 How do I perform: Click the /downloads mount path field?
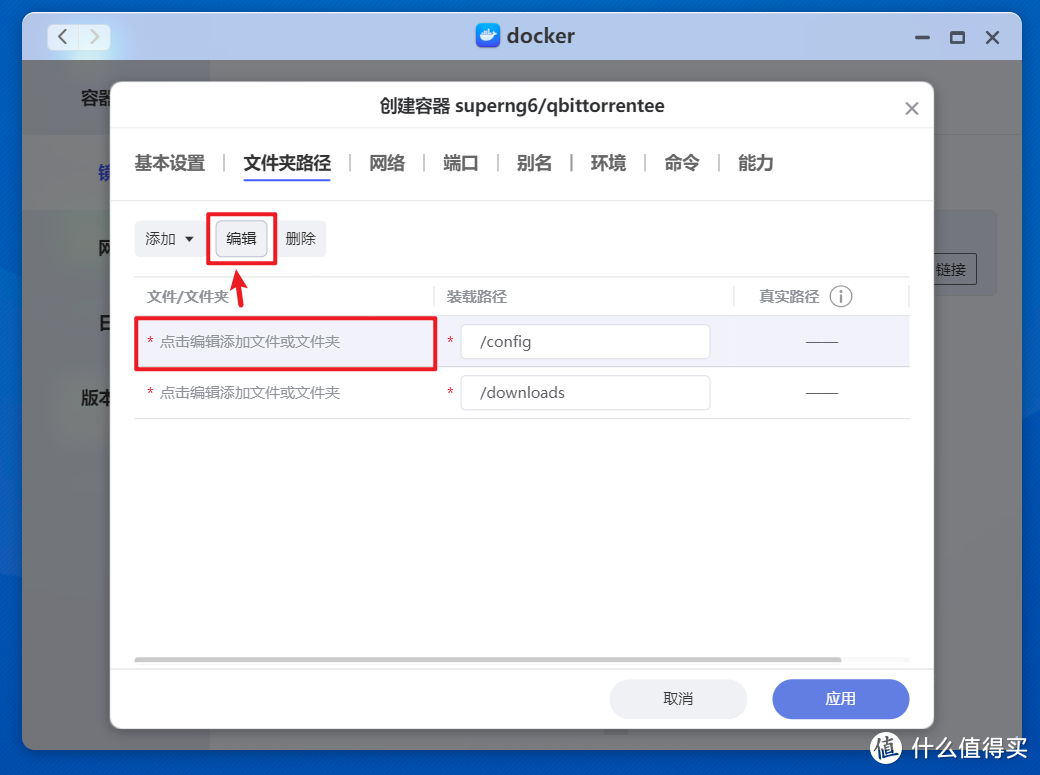click(585, 393)
